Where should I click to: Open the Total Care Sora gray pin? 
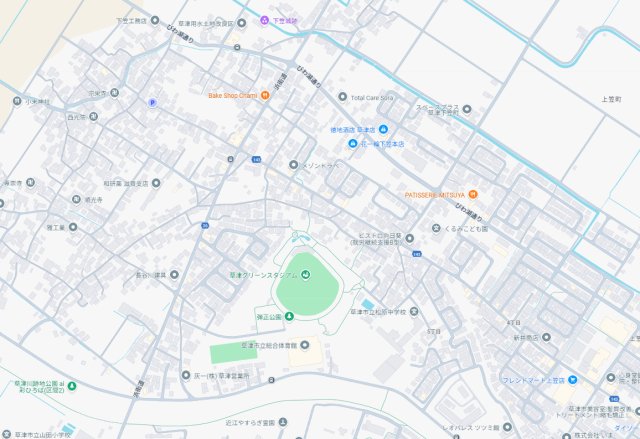pos(343,97)
